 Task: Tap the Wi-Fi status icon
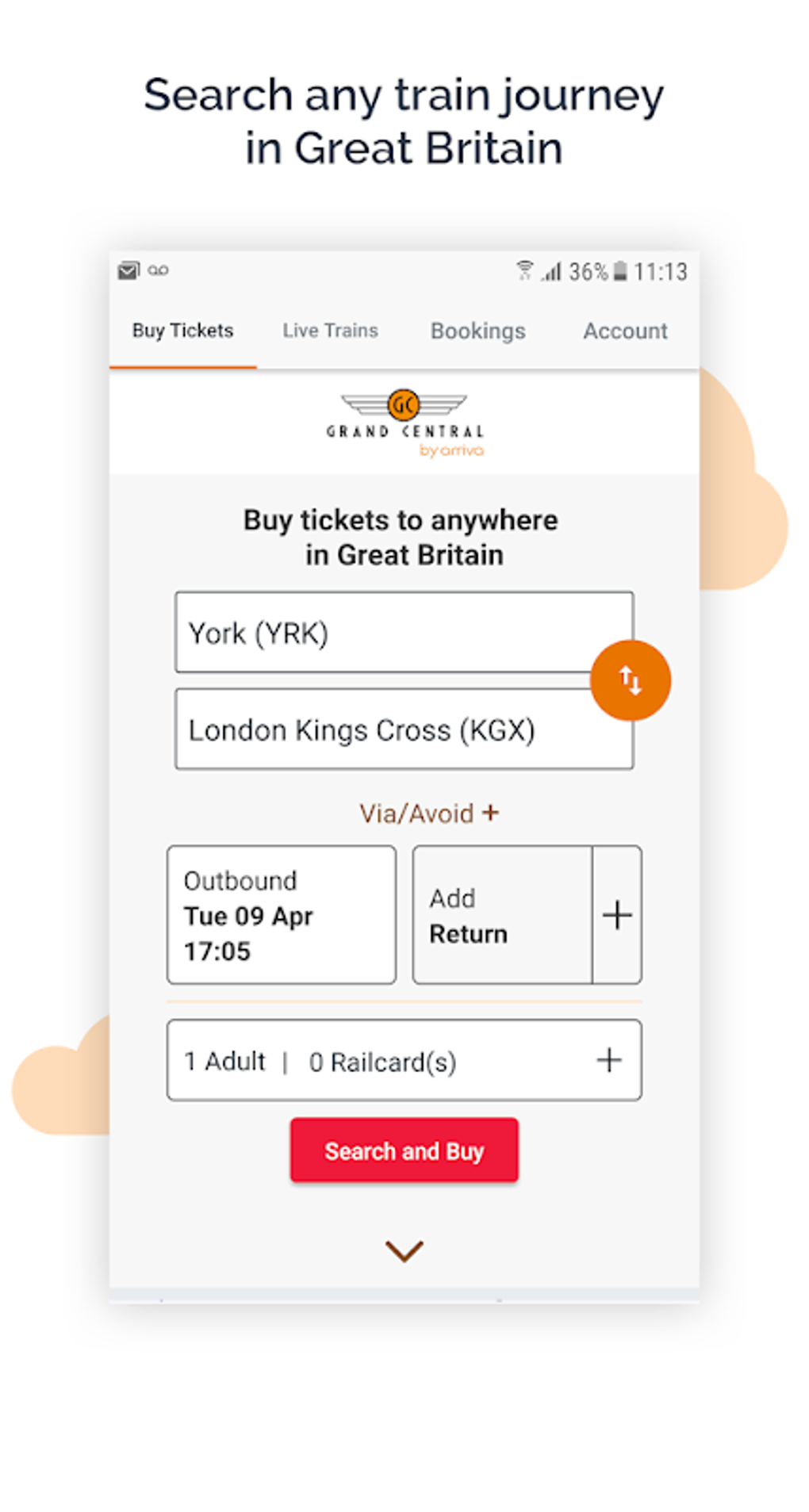coord(524,271)
